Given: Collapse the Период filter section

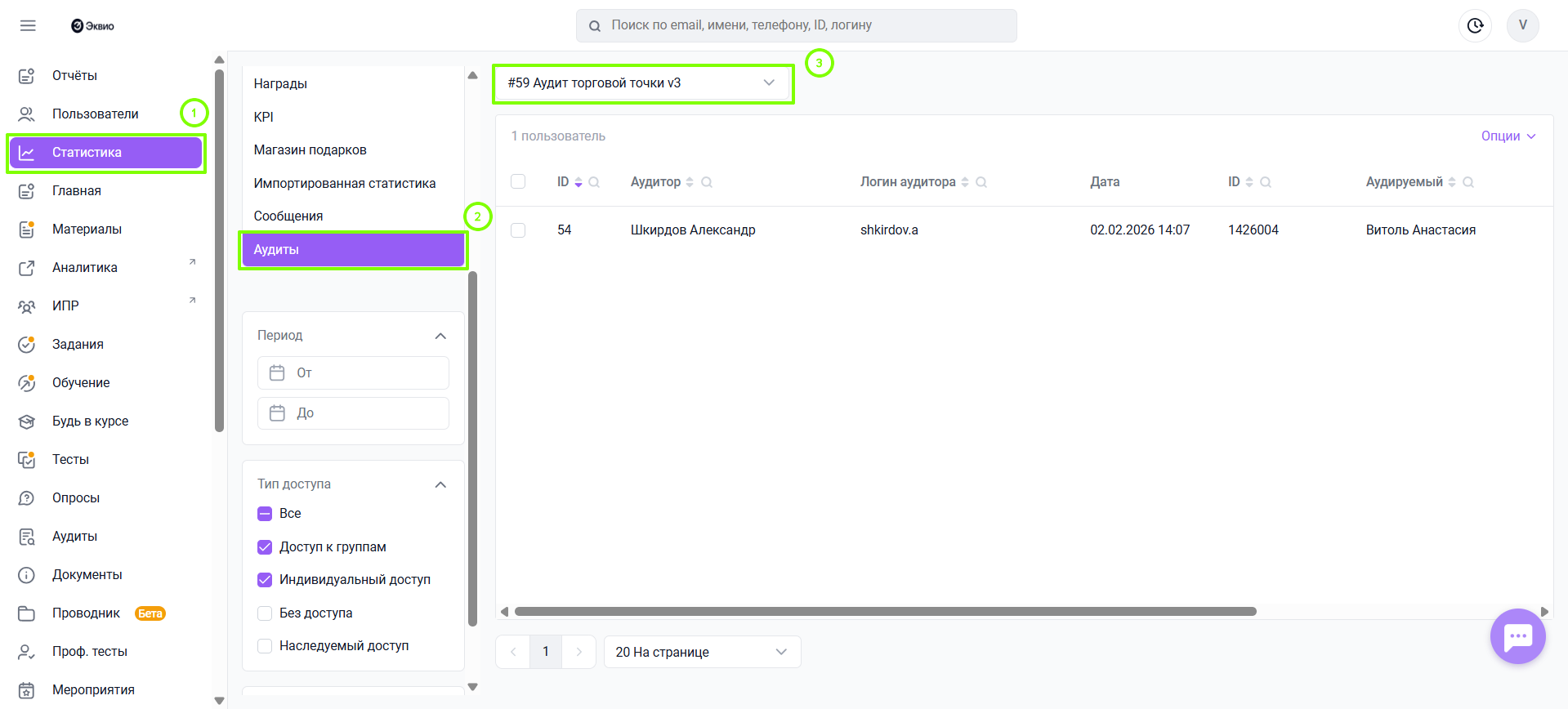Looking at the screenshot, I should coord(440,336).
